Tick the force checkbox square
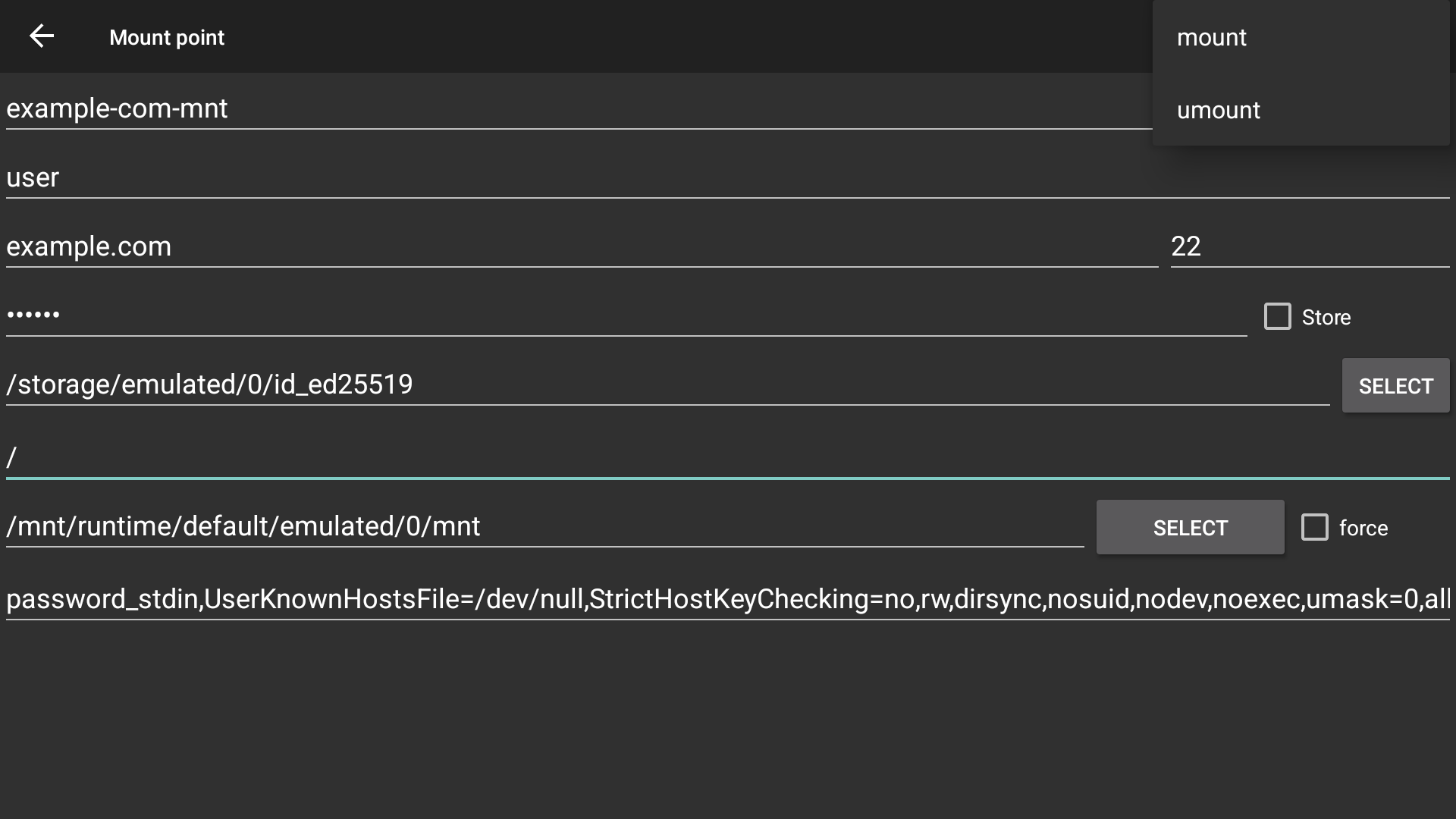This screenshot has width=1456, height=819. (1314, 527)
